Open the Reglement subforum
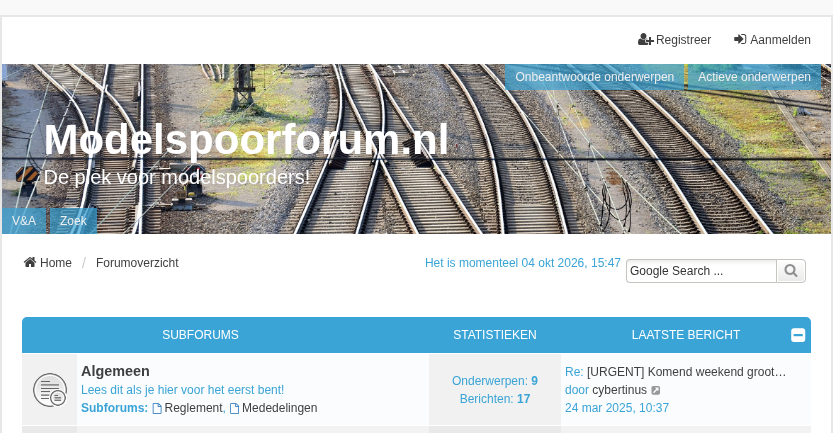This screenshot has width=833, height=433. point(193,408)
